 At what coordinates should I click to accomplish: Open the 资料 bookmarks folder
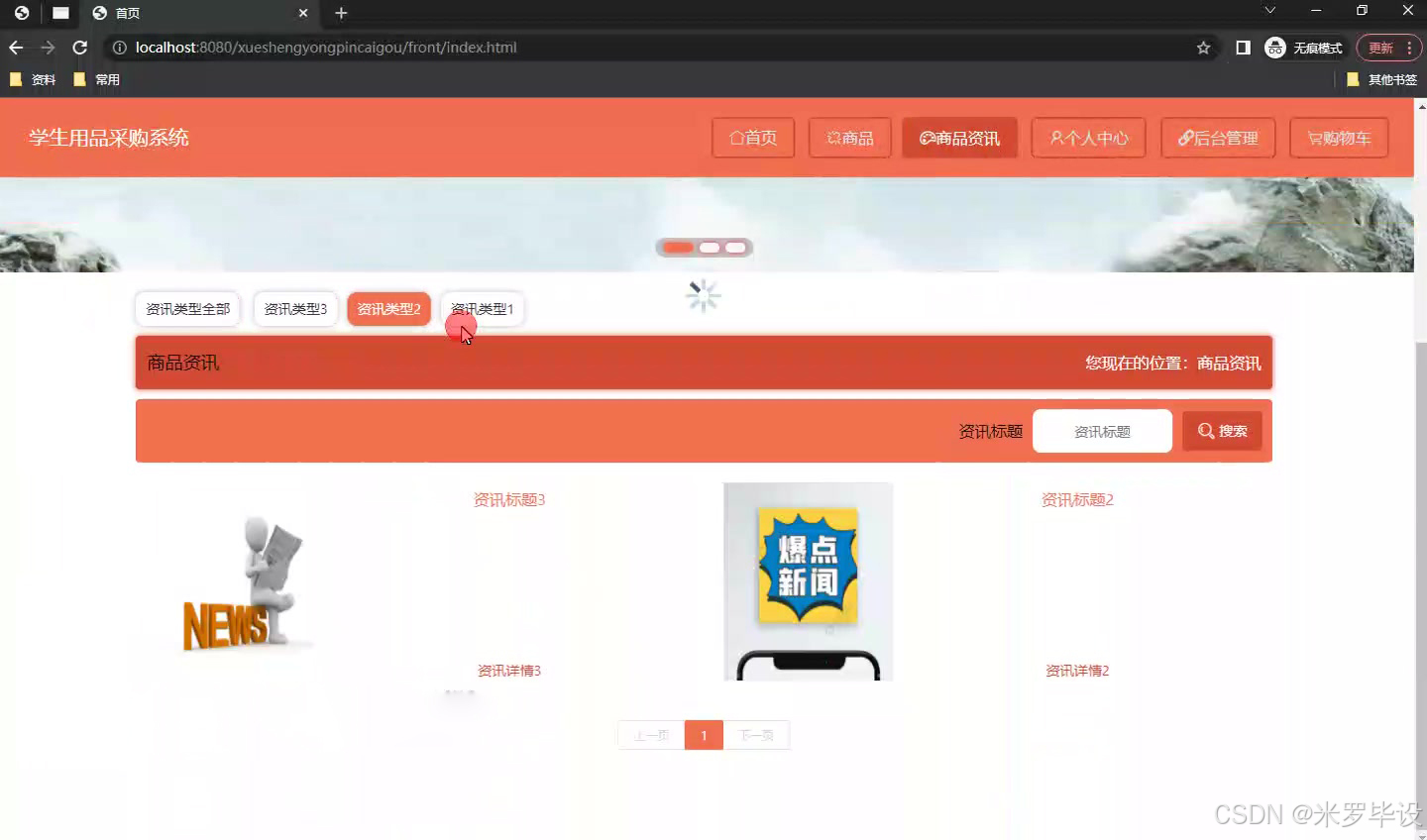(x=33, y=79)
